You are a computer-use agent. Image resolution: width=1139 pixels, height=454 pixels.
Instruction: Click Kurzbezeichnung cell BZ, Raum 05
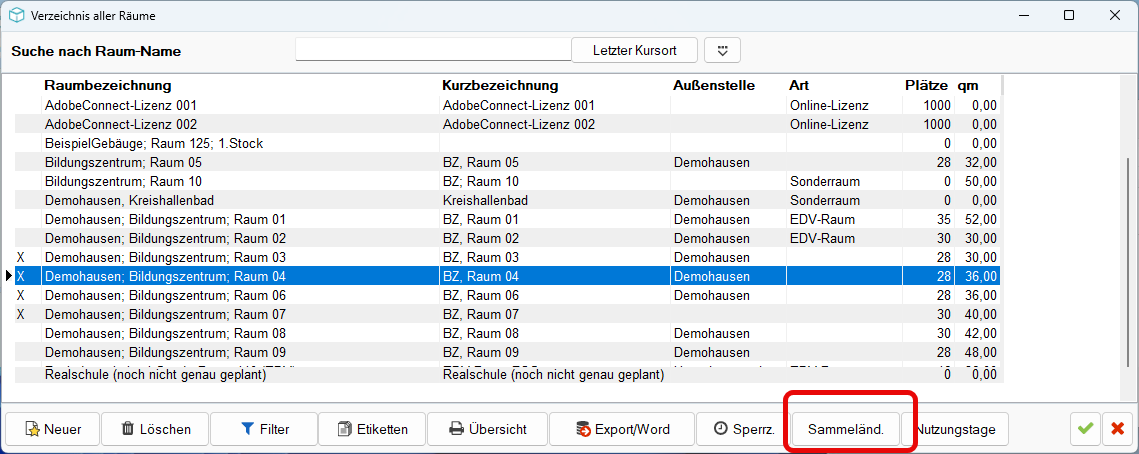point(480,162)
